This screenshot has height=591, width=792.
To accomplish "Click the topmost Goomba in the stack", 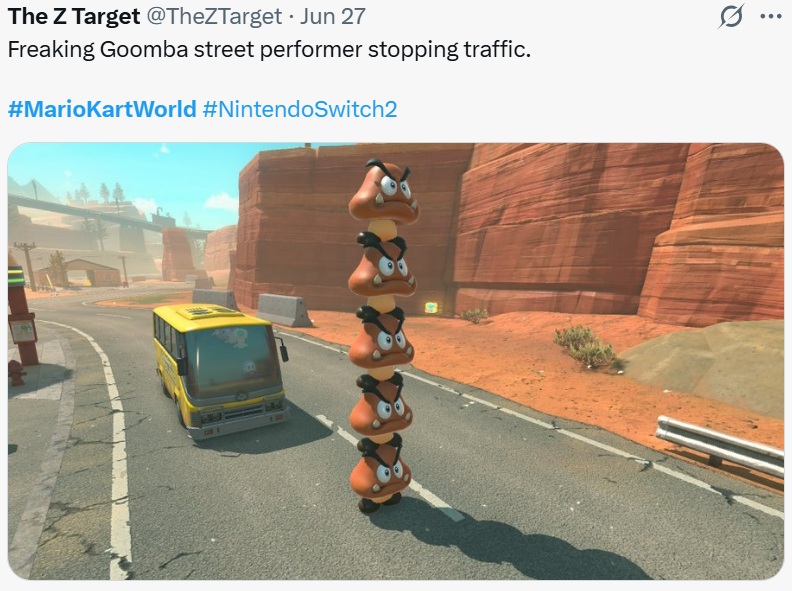I will coord(384,190).
